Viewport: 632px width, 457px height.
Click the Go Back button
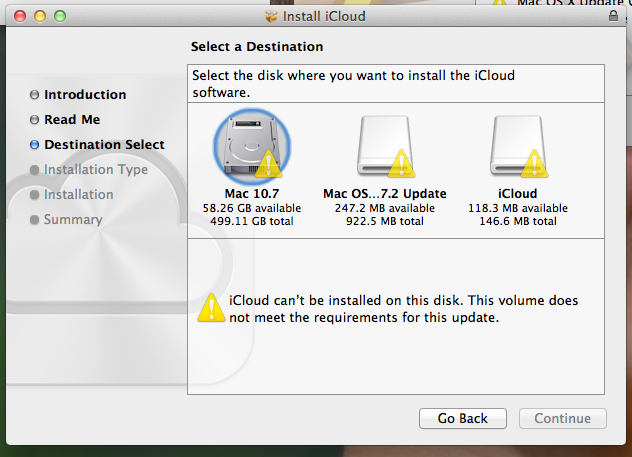(463, 418)
